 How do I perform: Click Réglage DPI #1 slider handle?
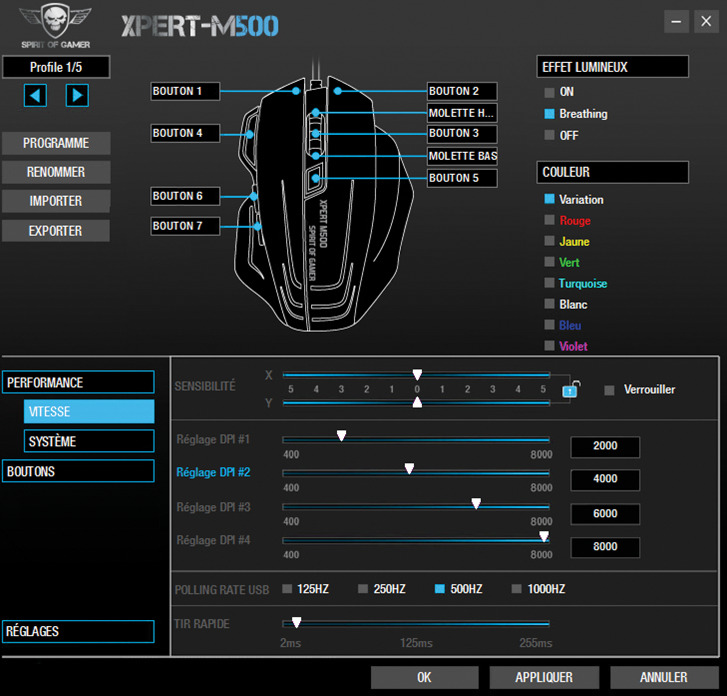click(x=342, y=436)
